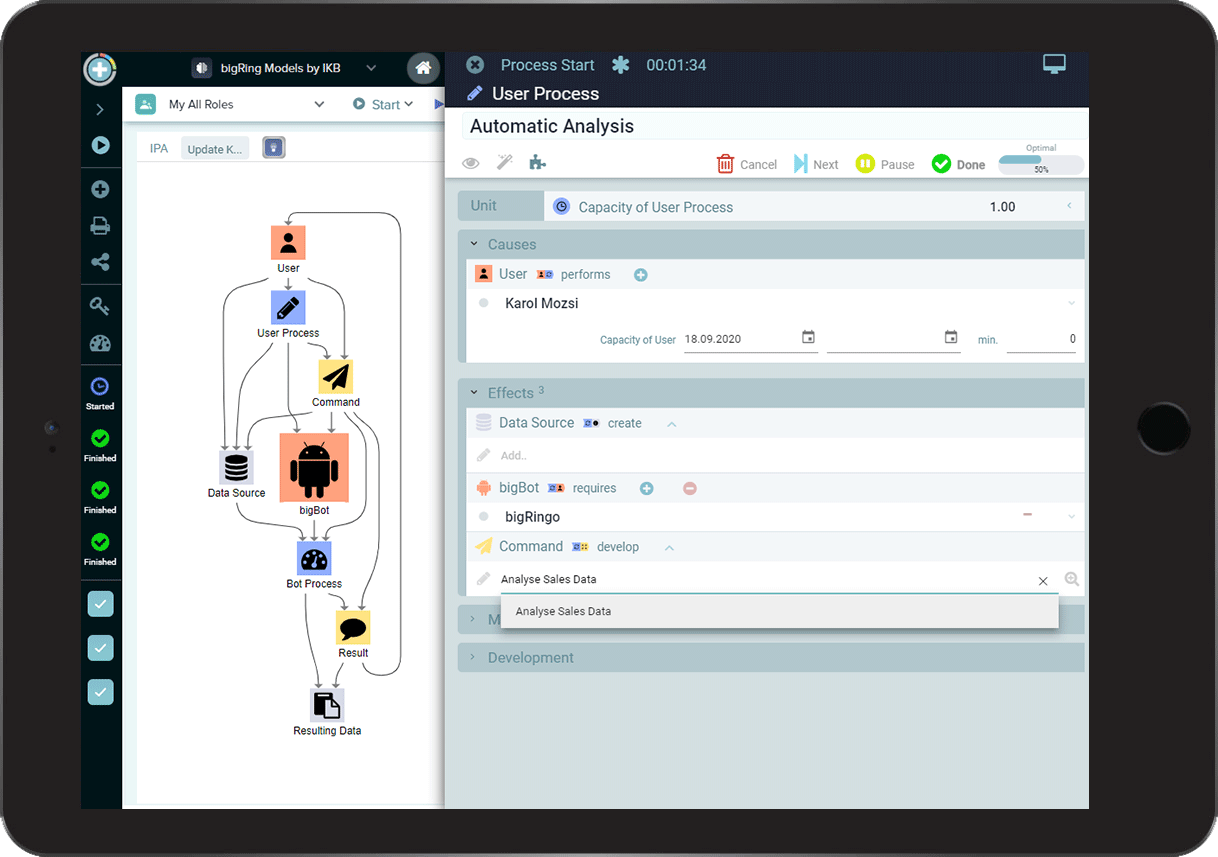The width and height of the screenshot is (1218, 857).
Task: Select the bigBot android node
Action: coord(314,467)
